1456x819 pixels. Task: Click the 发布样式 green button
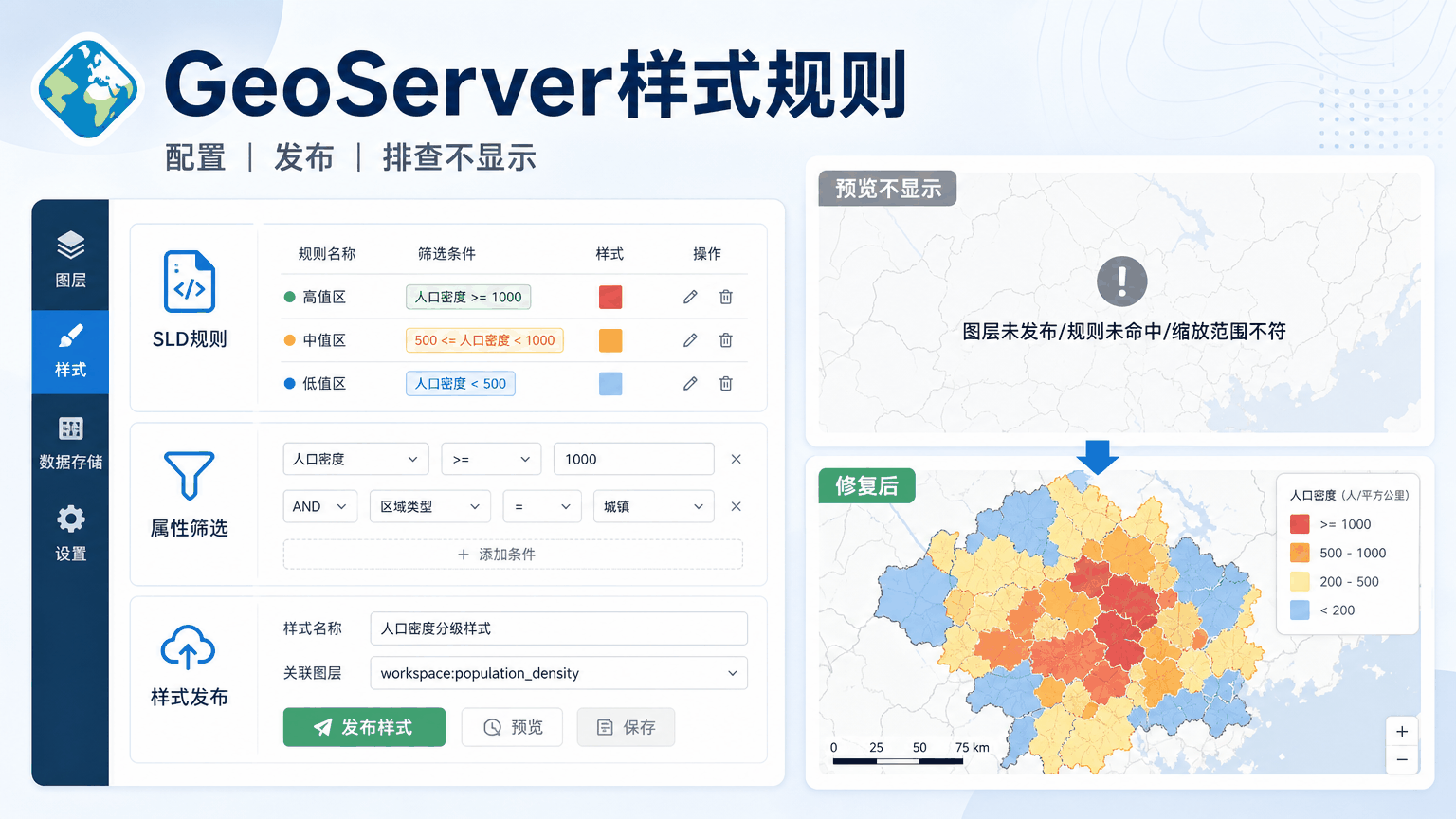pos(364,727)
